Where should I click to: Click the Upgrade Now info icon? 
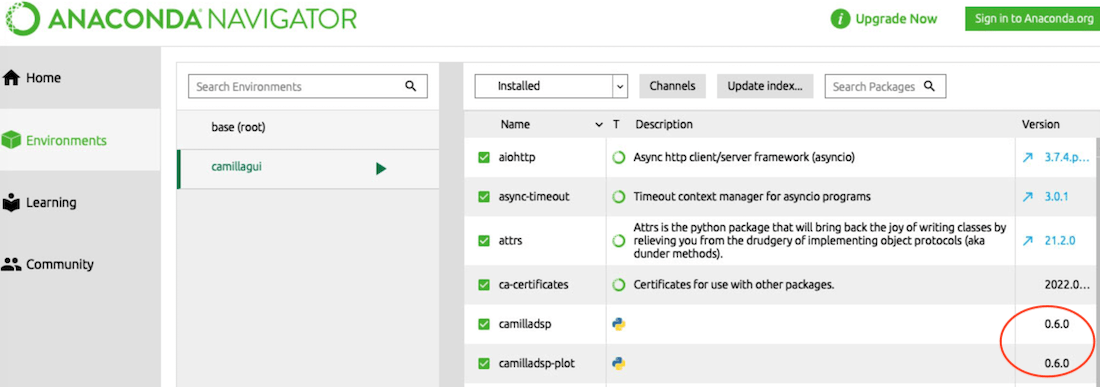click(840, 19)
